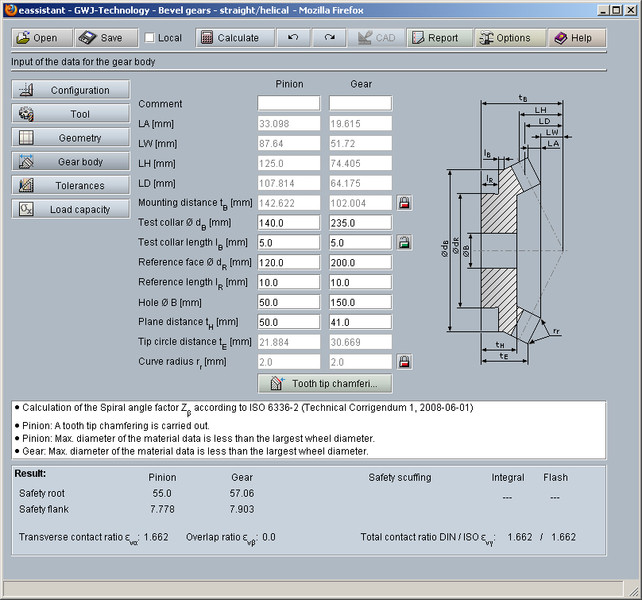
Task: Run Calculate from the toolbar
Action: tap(229, 38)
